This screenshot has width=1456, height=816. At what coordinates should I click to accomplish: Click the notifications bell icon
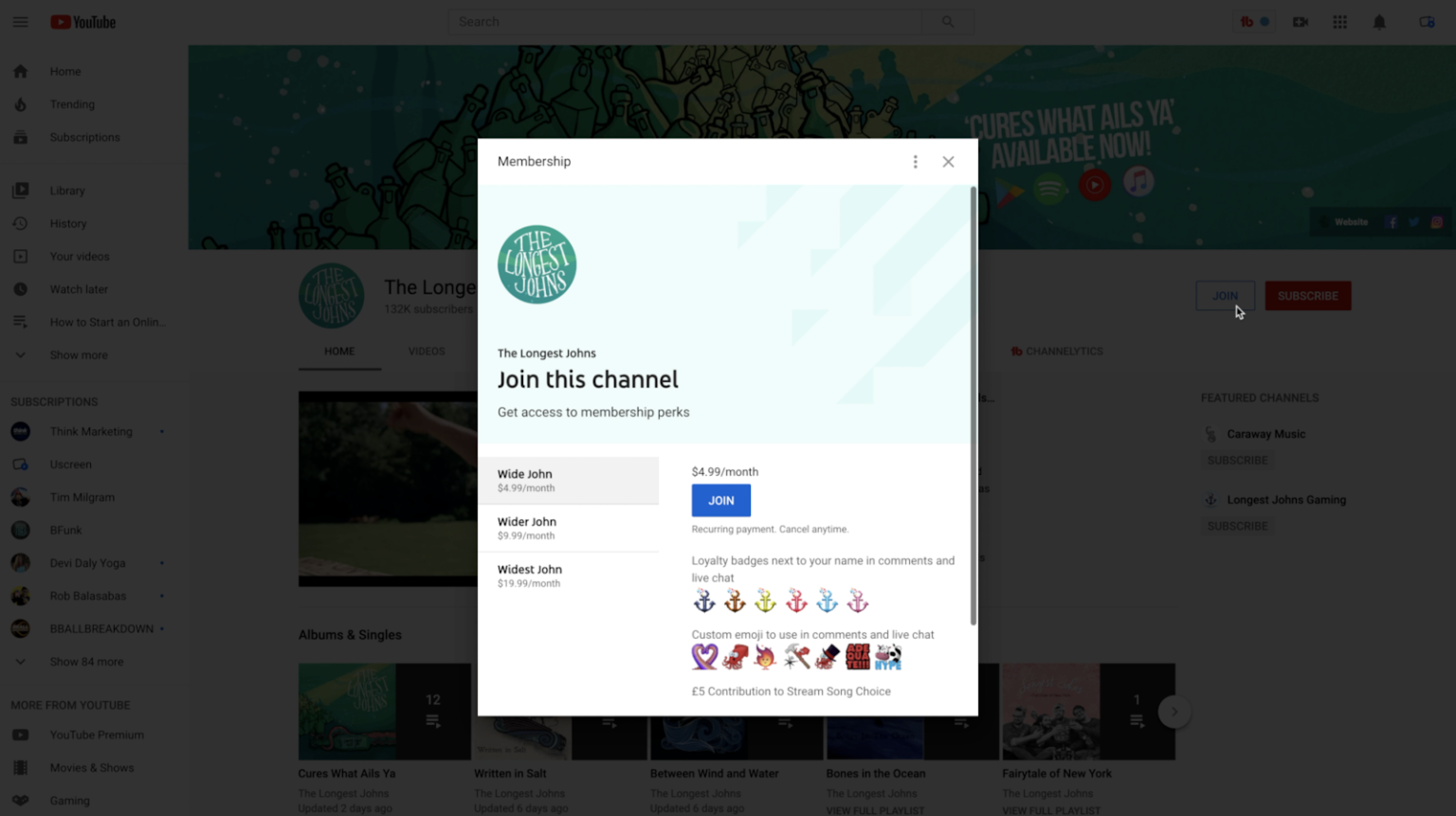(1379, 22)
